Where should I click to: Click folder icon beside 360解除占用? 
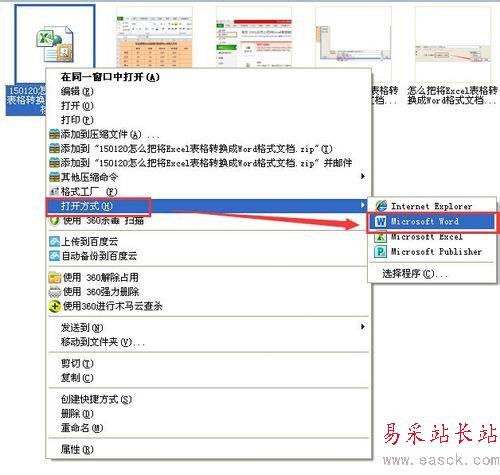[x=55, y=277]
